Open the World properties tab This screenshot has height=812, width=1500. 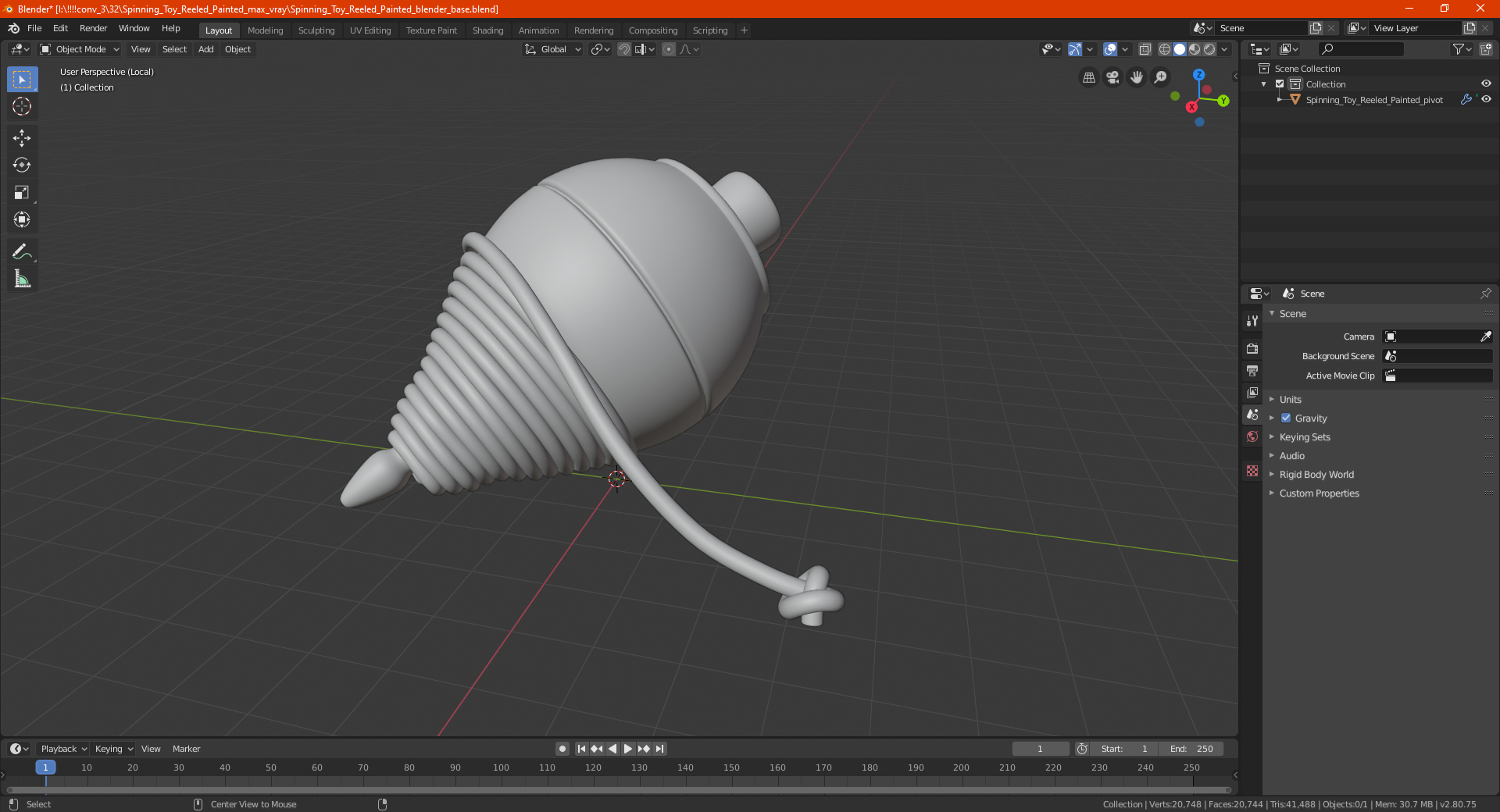(1252, 436)
